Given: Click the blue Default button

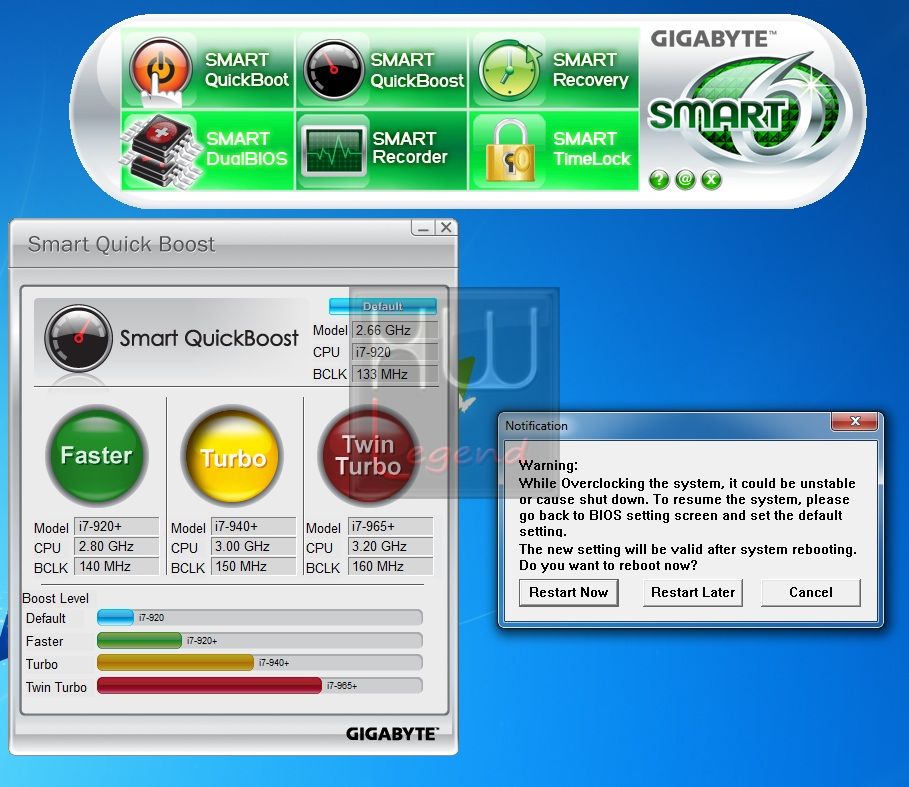Looking at the screenshot, I should click(383, 306).
